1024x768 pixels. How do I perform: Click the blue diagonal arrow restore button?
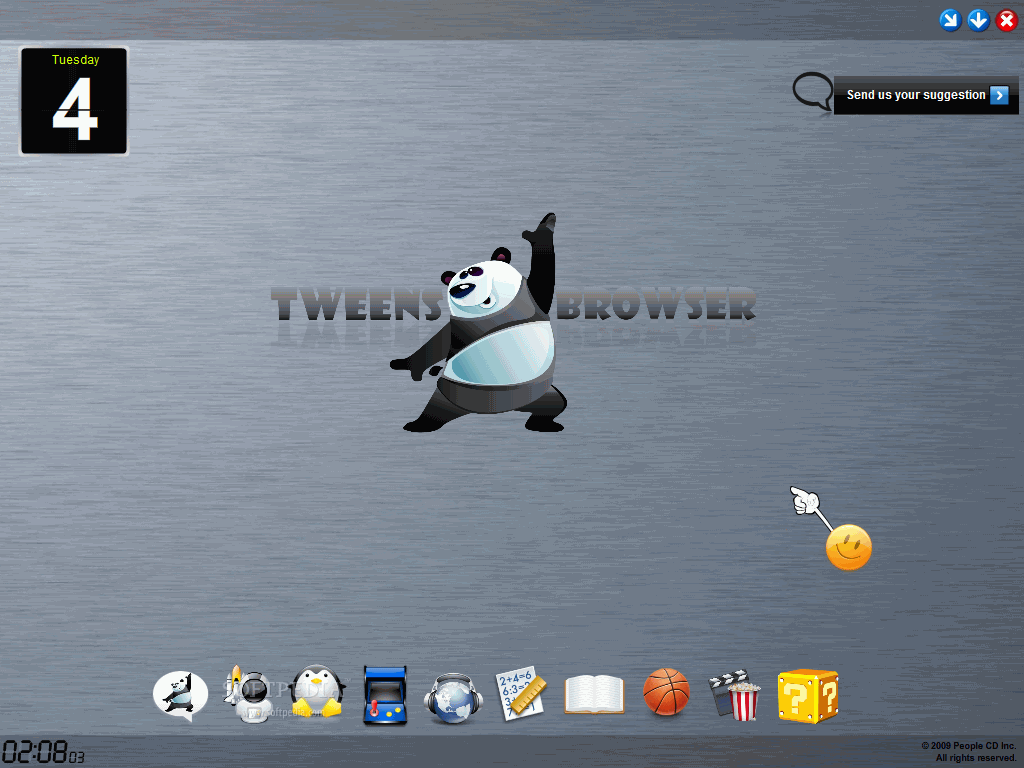(950, 20)
